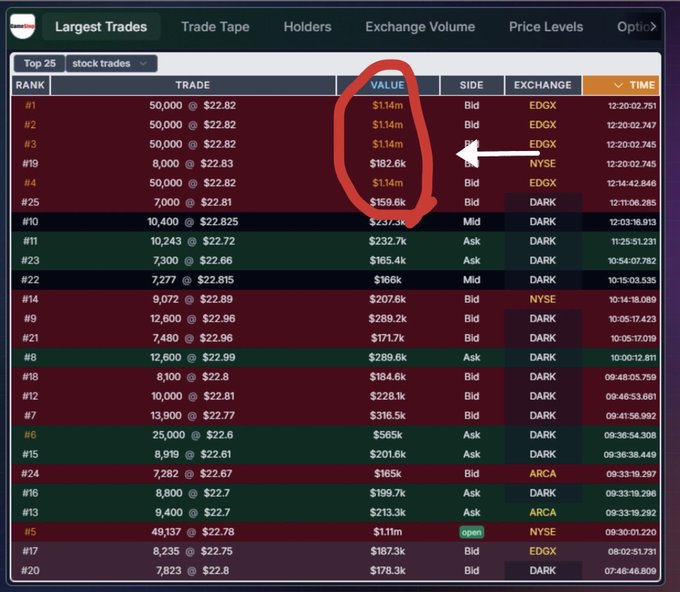
Task: Click the green open badge
Action: click(471, 532)
